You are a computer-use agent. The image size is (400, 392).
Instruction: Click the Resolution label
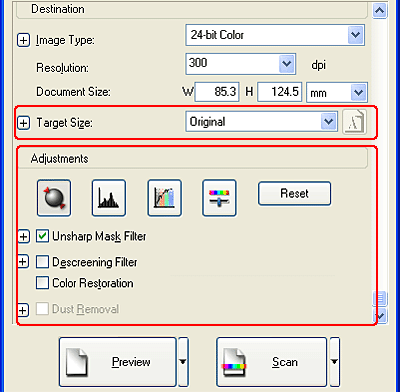62,68
